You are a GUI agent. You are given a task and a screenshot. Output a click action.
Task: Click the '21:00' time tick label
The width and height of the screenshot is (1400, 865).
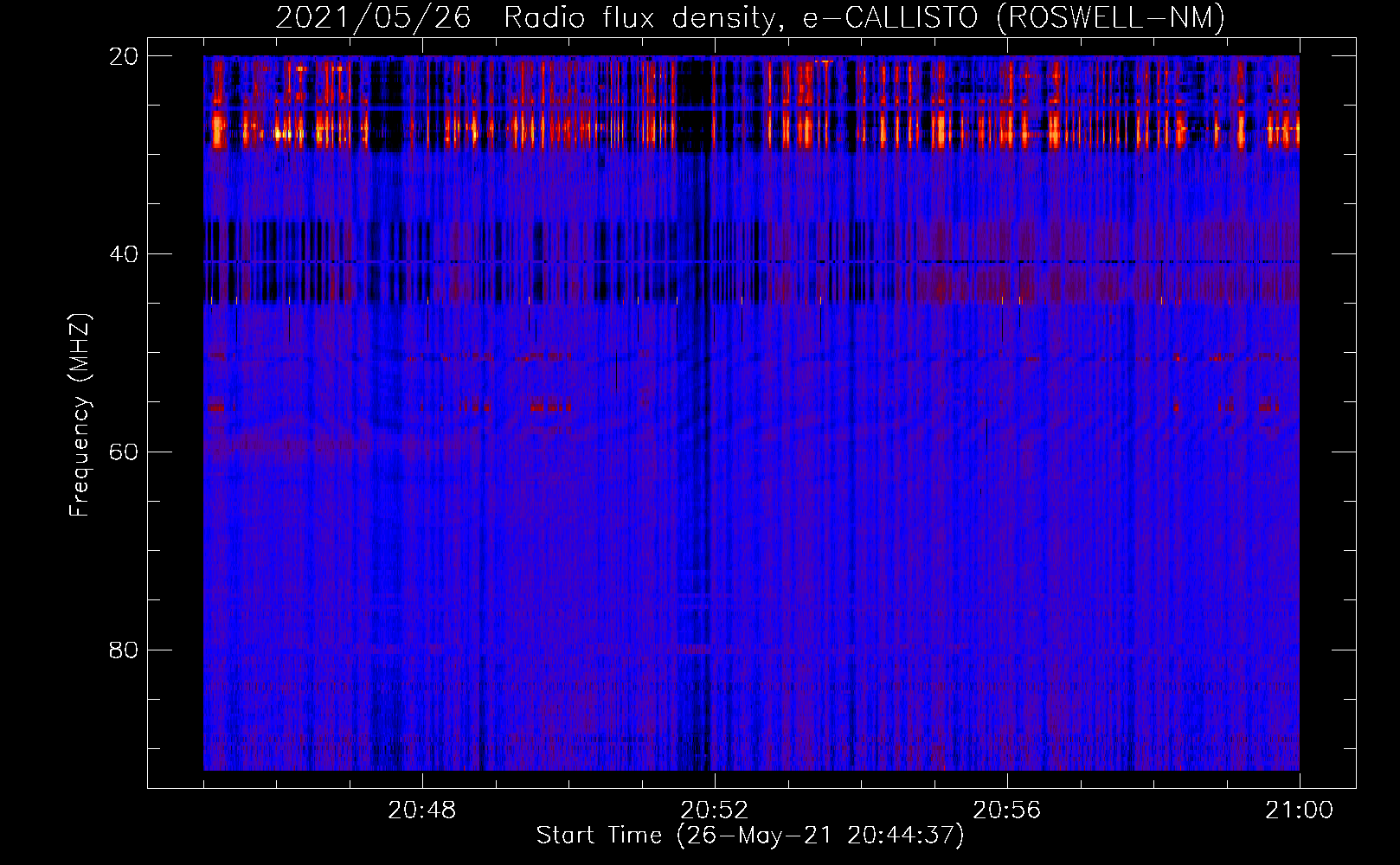(1300, 811)
